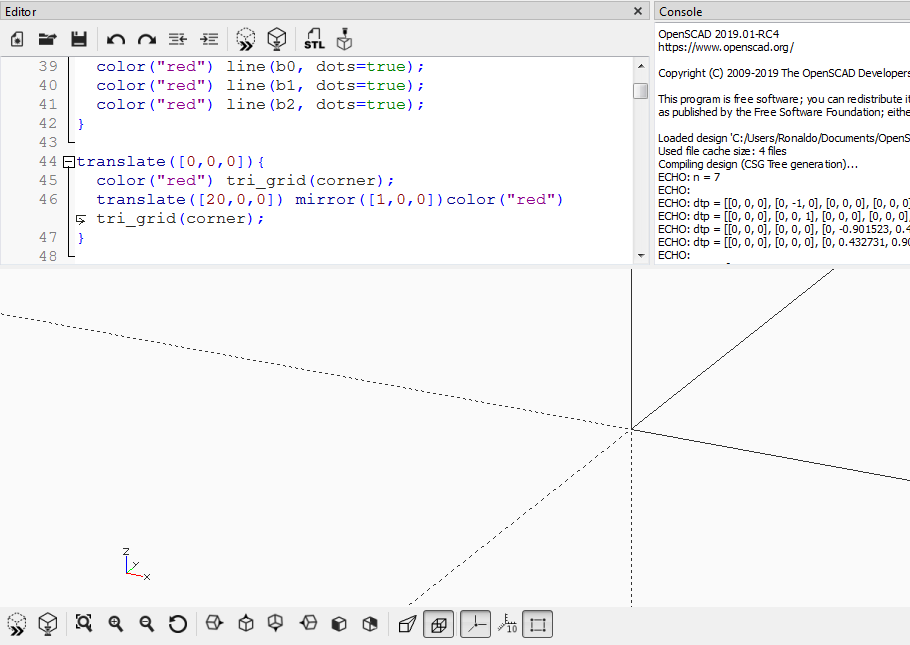Undo the last edit
910x645 pixels.
(116, 39)
